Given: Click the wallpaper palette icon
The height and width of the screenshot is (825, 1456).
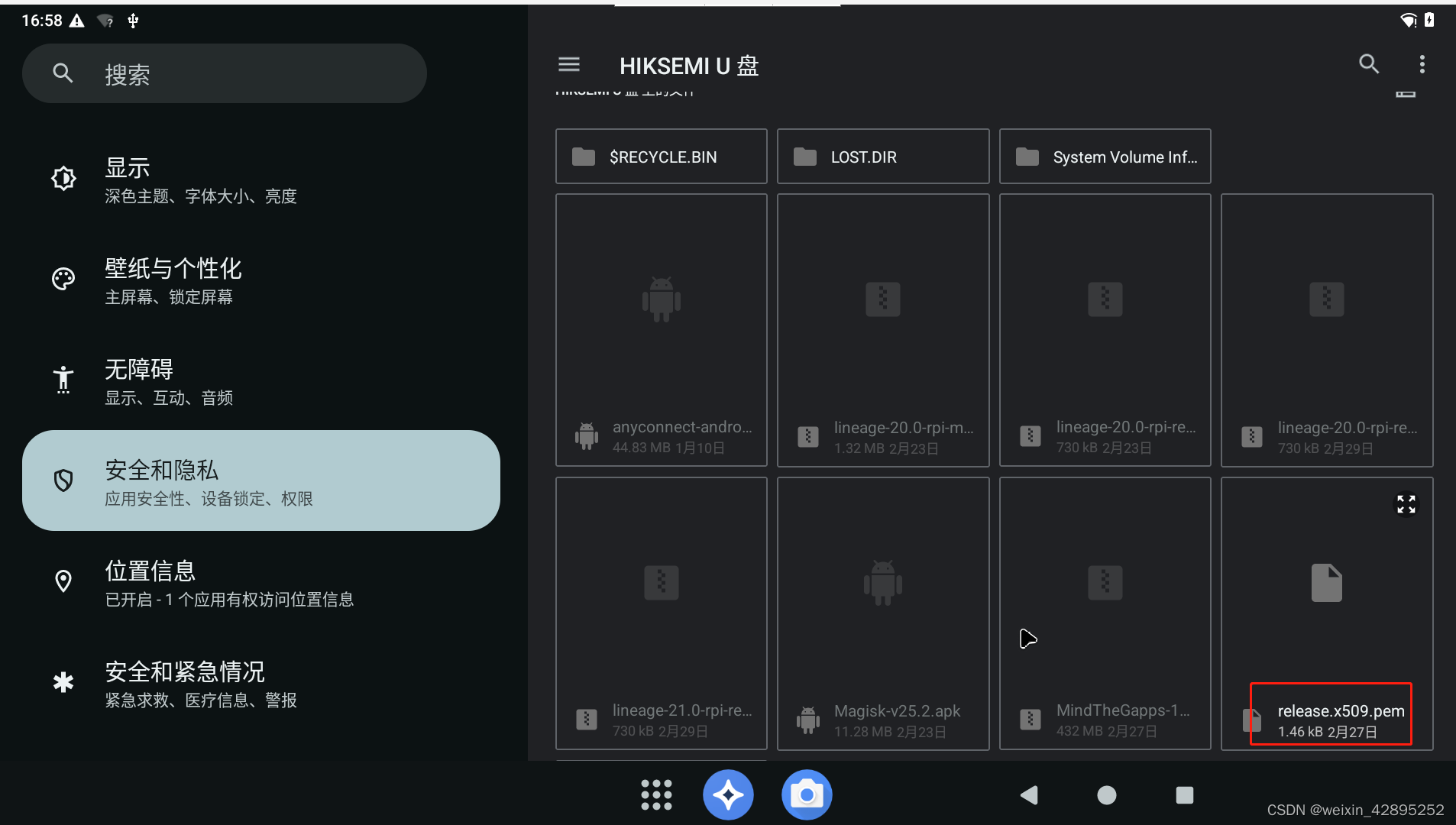Looking at the screenshot, I should click(63, 279).
